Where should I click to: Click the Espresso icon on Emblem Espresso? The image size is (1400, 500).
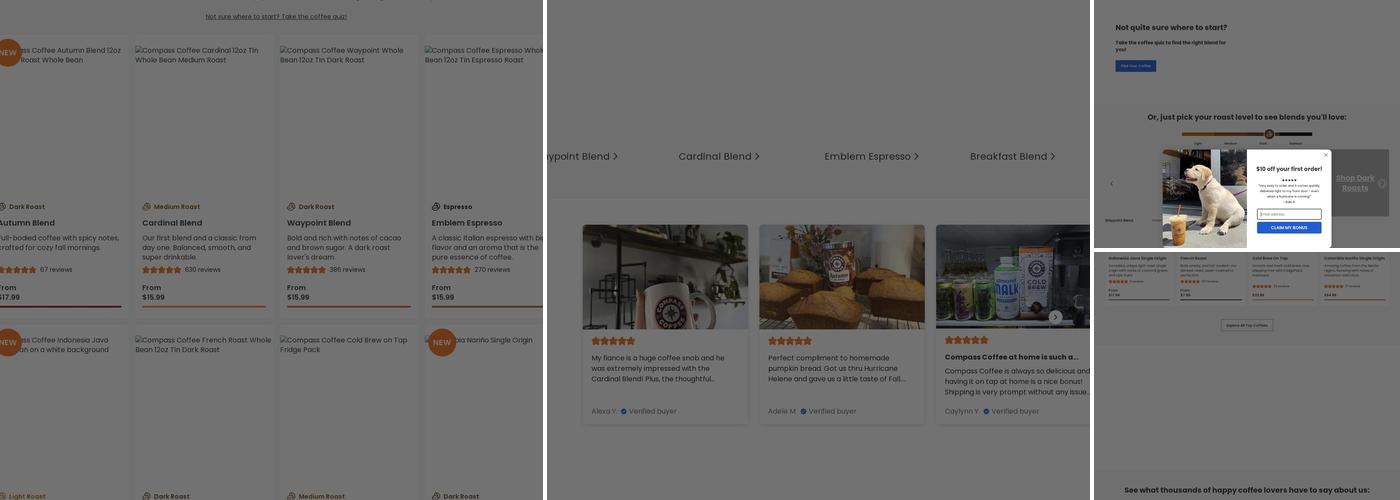tap(436, 207)
